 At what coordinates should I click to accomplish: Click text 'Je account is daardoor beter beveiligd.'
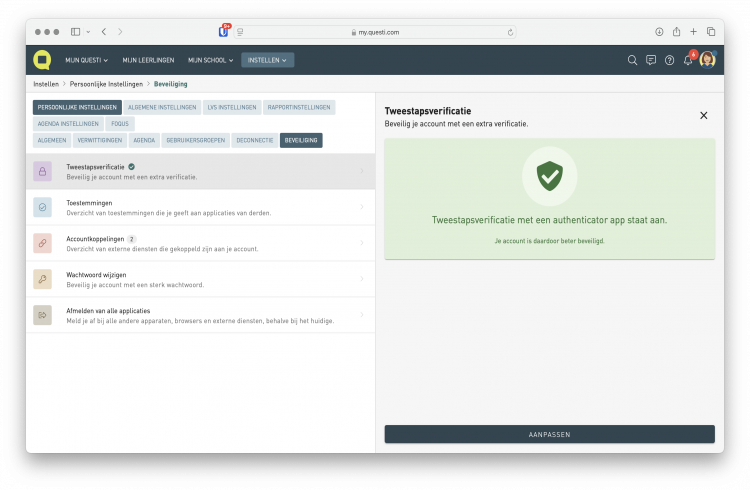[x=550, y=241]
